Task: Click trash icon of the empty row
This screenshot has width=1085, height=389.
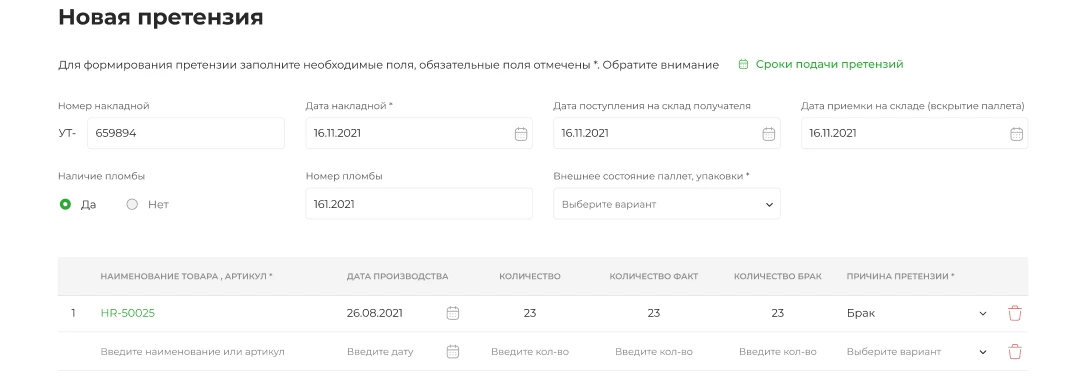Action: (1015, 352)
